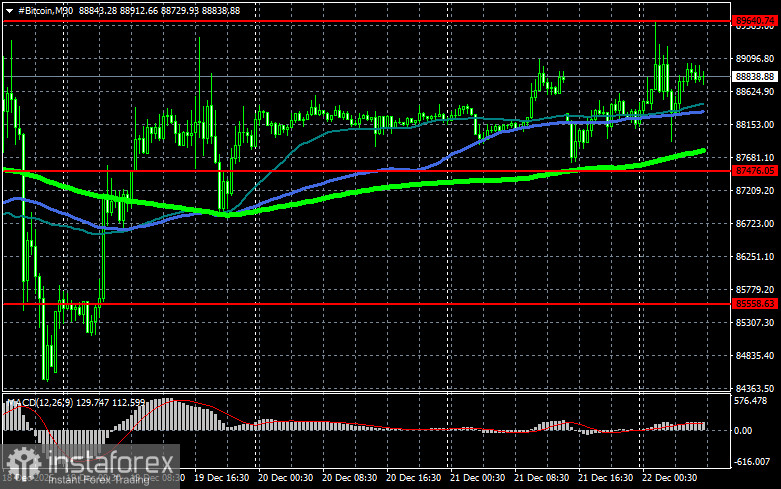The image size is (781, 489).
Task: Click the InstaForex logo icon
Action: (x=21, y=462)
